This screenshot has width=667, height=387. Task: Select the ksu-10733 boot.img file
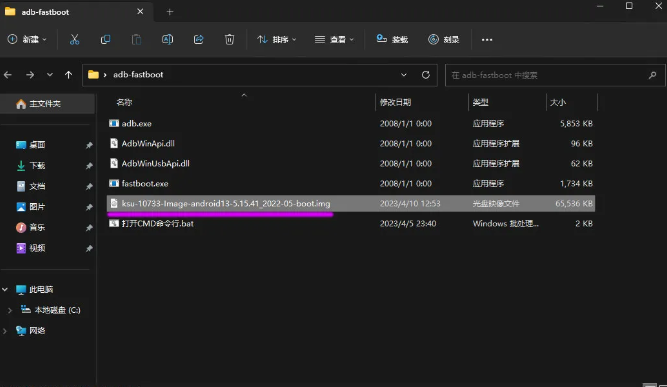[351, 203]
